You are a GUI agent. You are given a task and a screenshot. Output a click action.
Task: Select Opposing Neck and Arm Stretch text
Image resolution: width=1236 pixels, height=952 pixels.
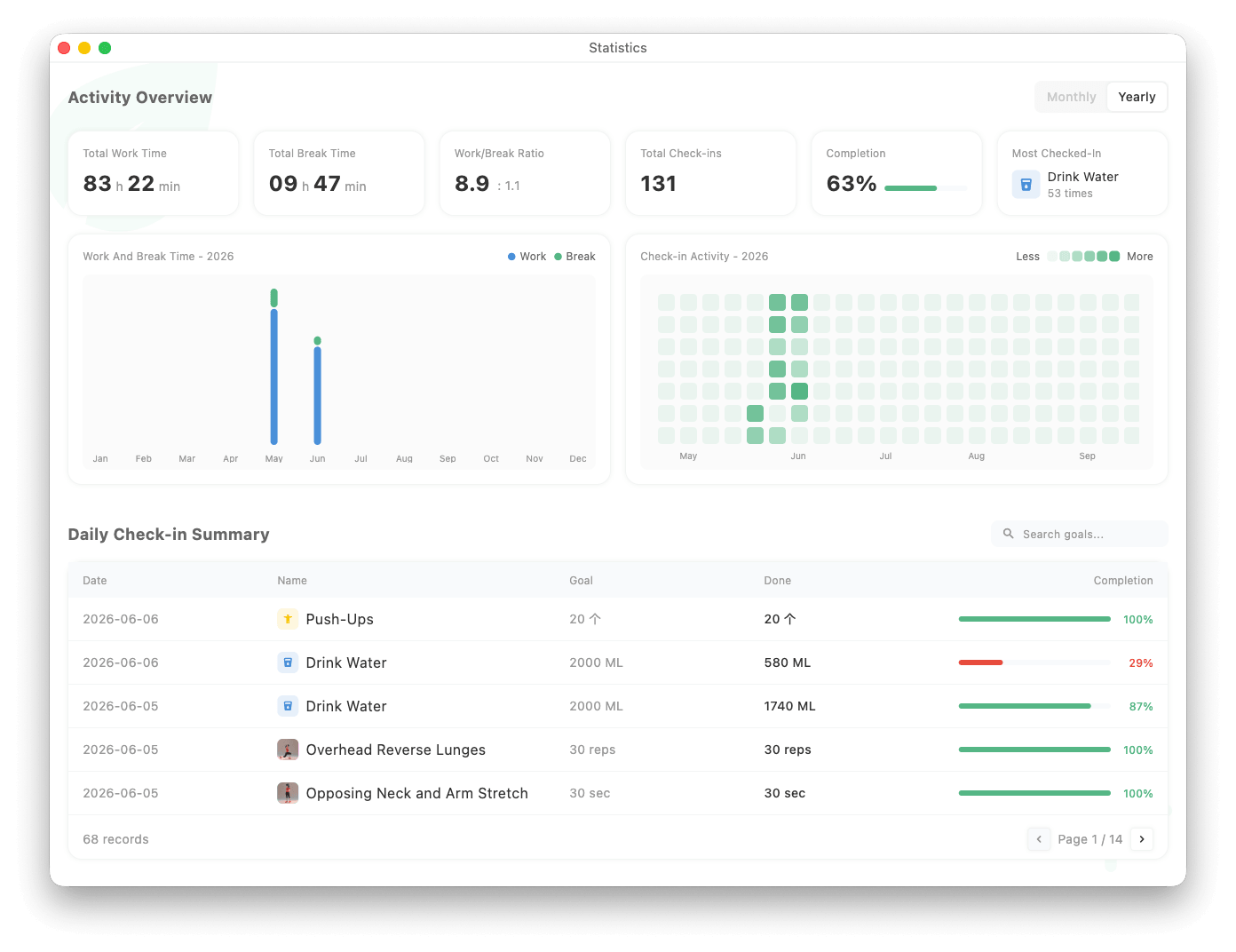417,793
